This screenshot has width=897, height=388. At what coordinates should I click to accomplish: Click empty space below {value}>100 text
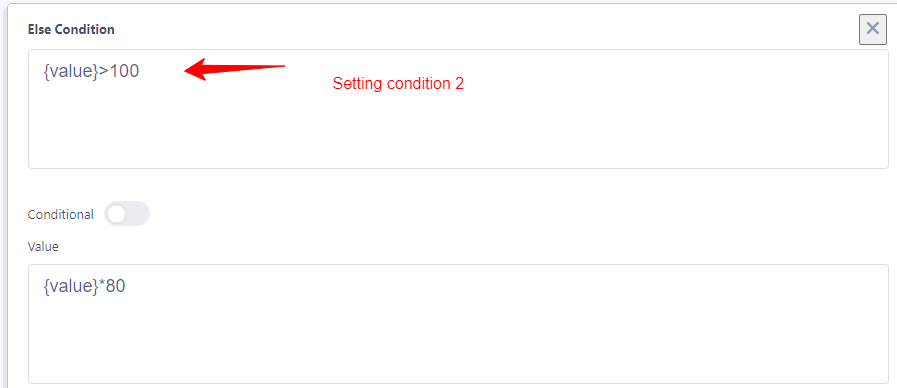[x=458, y=126]
